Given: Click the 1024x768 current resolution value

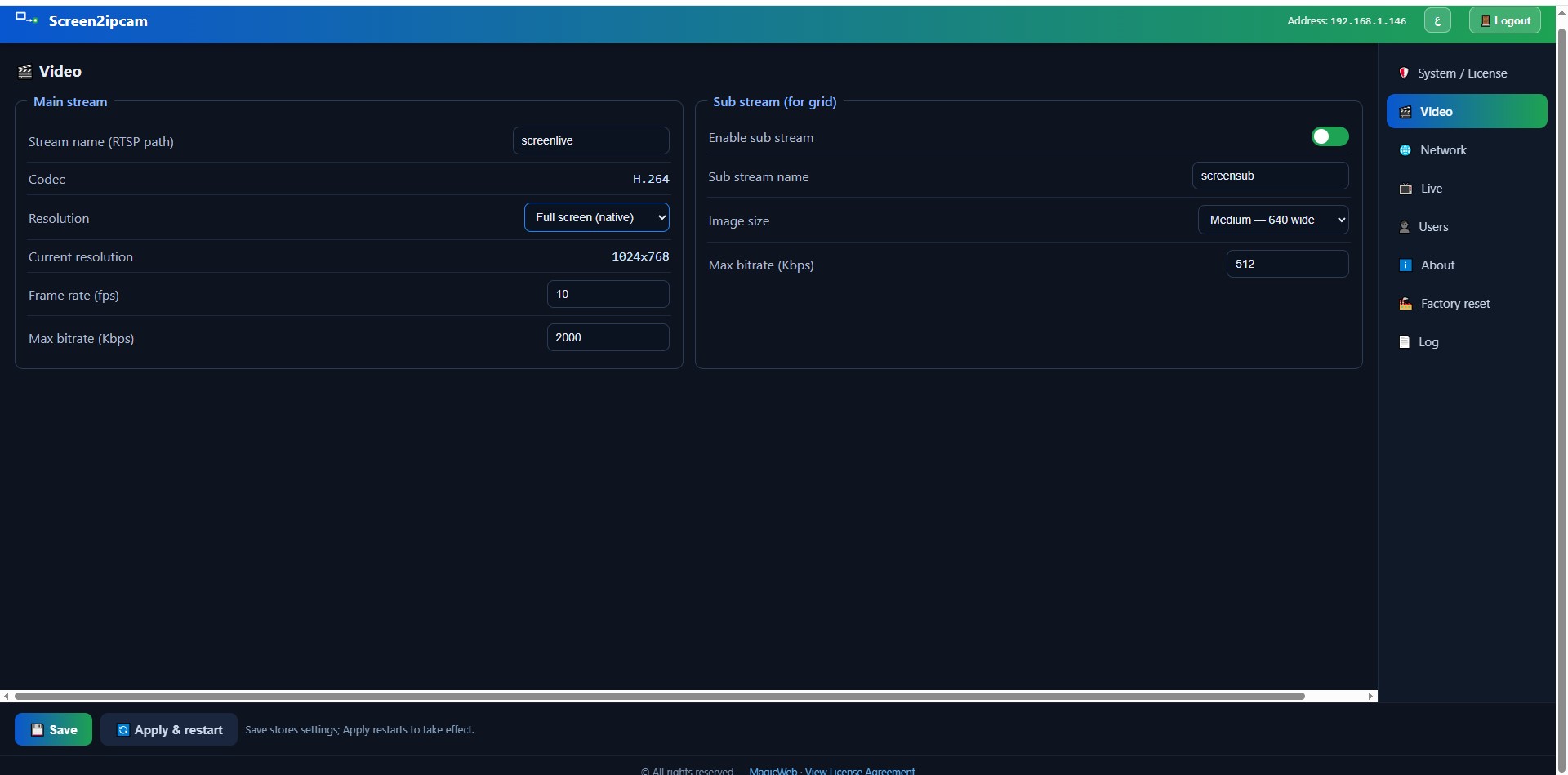Looking at the screenshot, I should (x=640, y=256).
